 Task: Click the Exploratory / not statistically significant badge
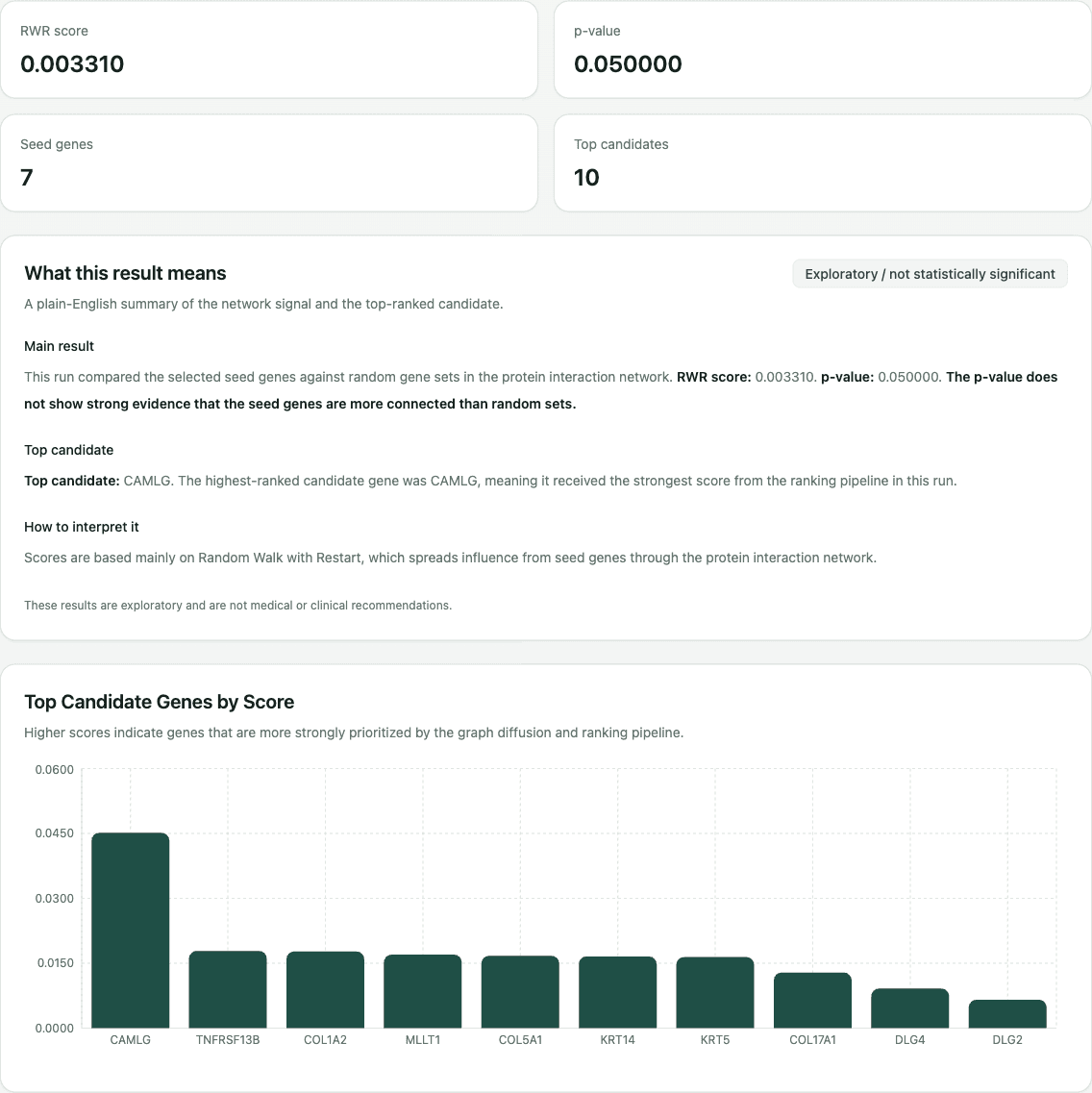[930, 274]
